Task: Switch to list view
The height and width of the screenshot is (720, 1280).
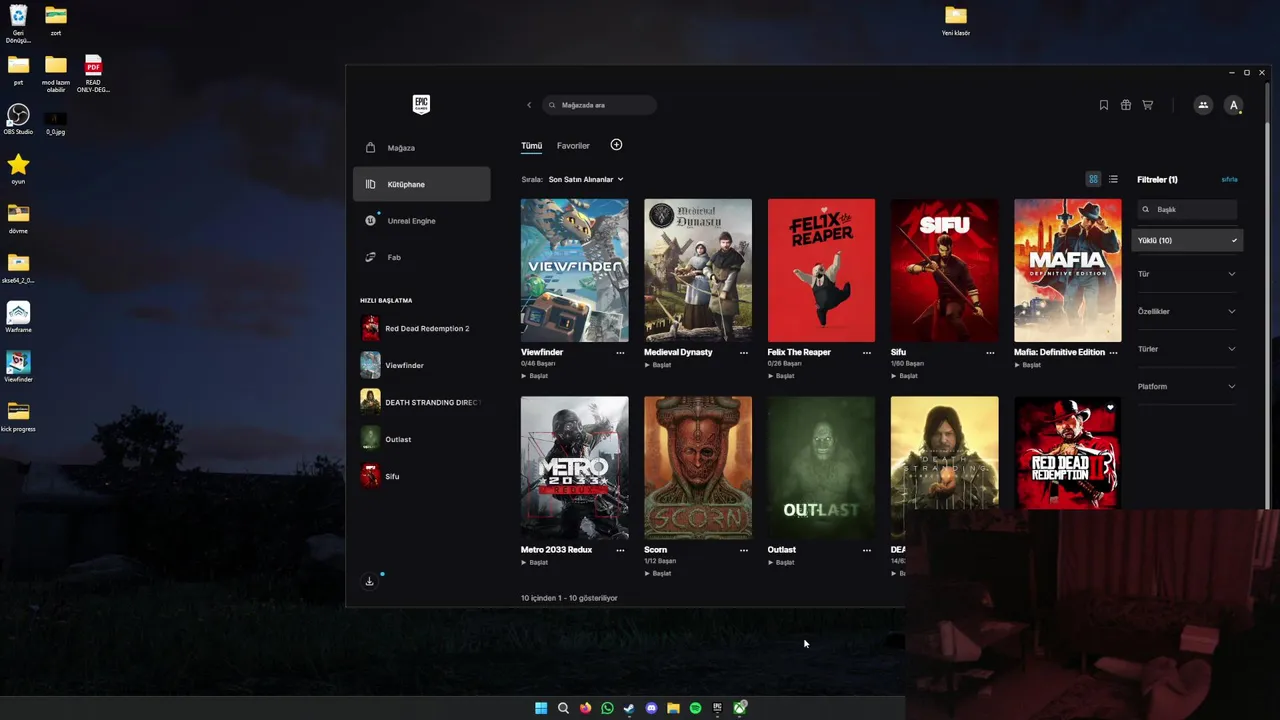Action: pos(1113,179)
